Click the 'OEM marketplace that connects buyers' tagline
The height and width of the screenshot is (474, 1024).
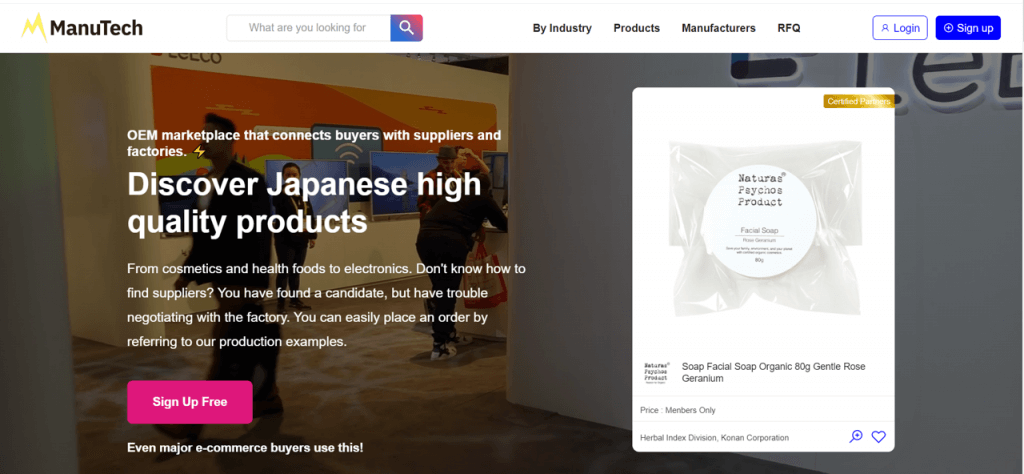pyautogui.click(x=314, y=143)
